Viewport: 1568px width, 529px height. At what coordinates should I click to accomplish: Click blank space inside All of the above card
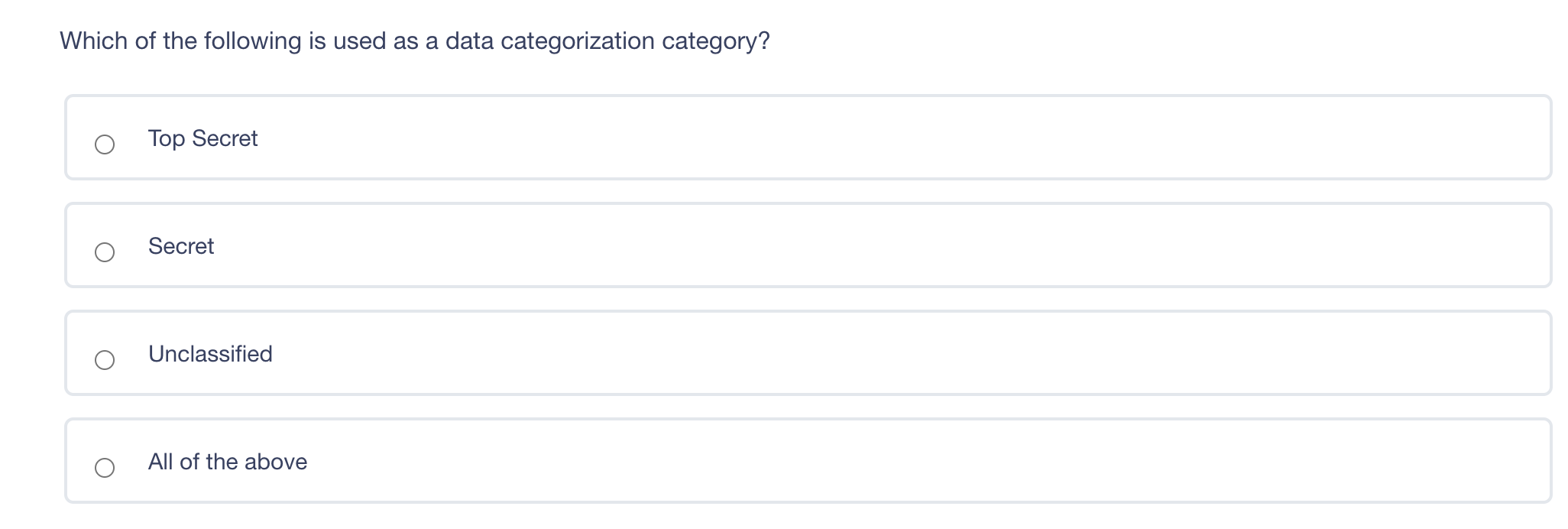(x=841, y=462)
